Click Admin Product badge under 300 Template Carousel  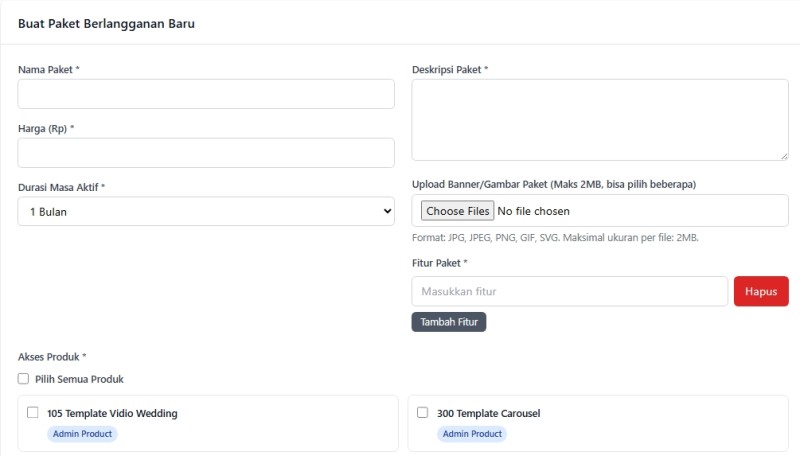coord(472,434)
